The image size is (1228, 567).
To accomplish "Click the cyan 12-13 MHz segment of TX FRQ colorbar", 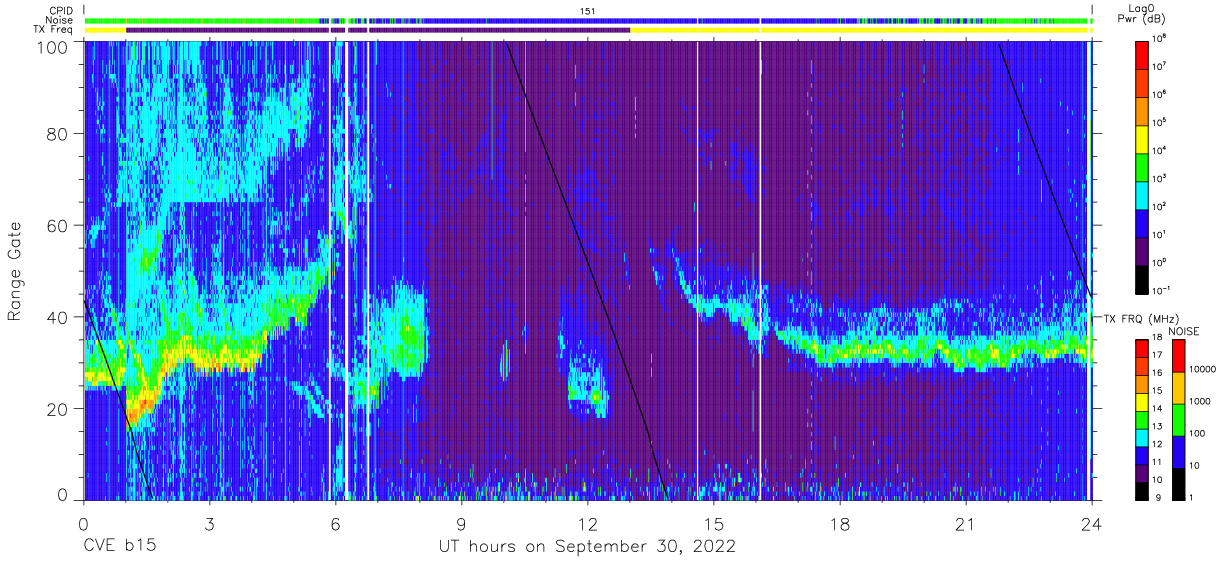I will [1142, 436].
